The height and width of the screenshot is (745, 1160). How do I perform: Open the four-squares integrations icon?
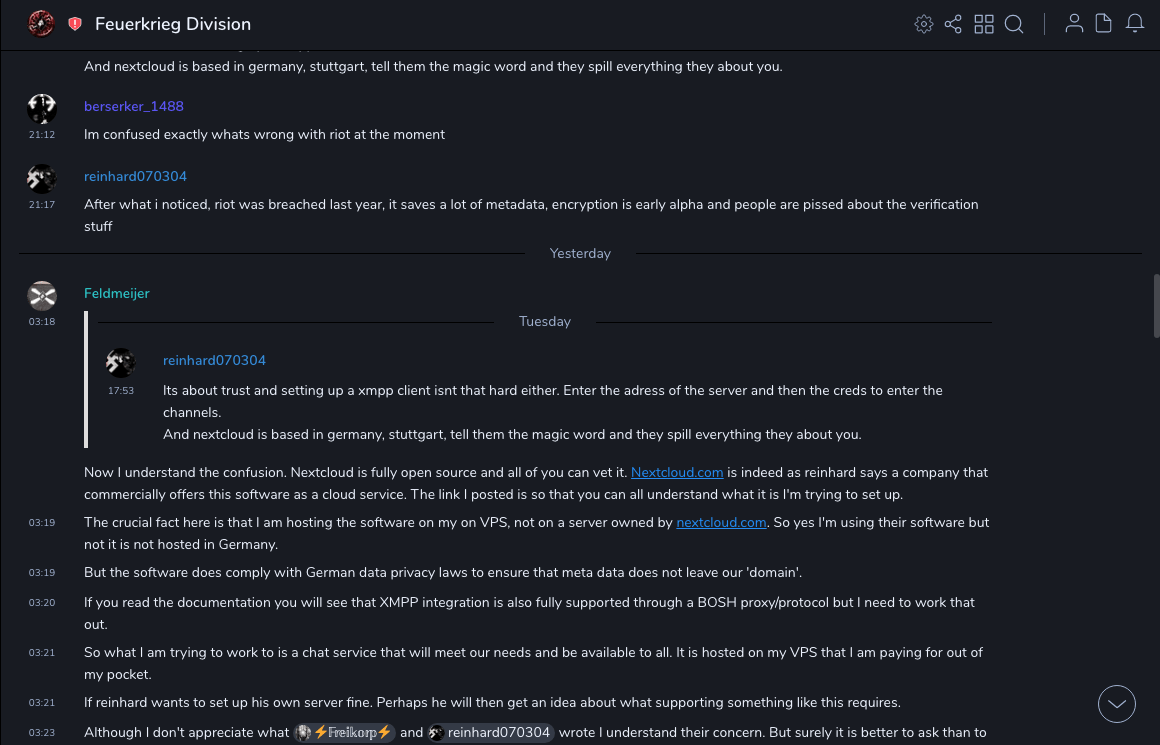point(984,24)
